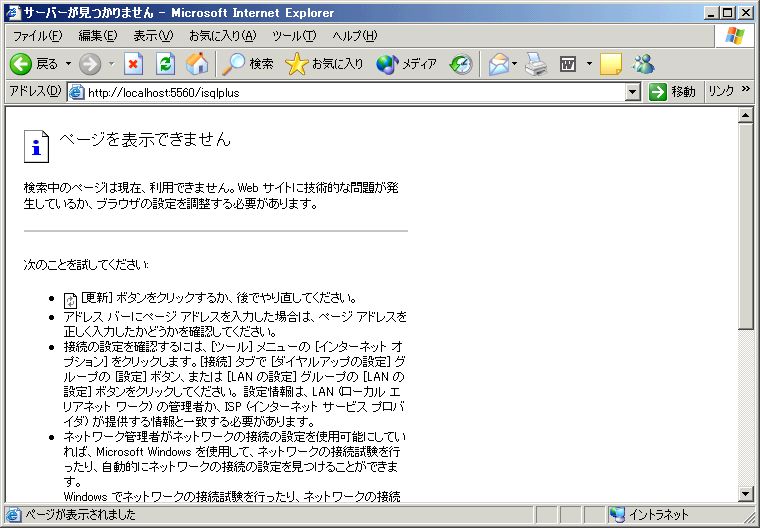Open the お気に入り(A) menu

pos(222,36)
